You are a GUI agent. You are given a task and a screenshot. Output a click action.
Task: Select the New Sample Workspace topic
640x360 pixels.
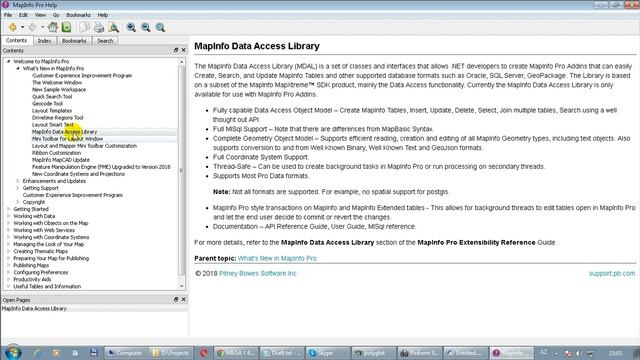[59, 89]
